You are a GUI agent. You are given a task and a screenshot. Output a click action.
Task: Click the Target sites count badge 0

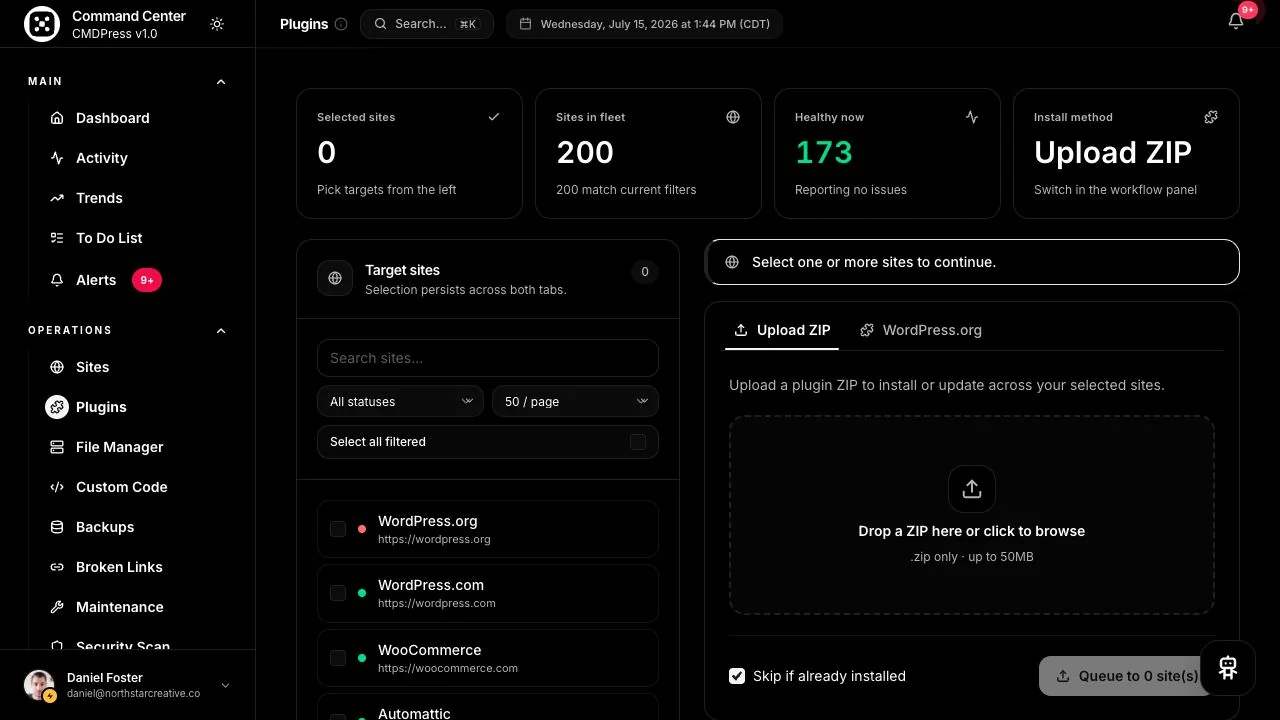[x=645, y=271]
